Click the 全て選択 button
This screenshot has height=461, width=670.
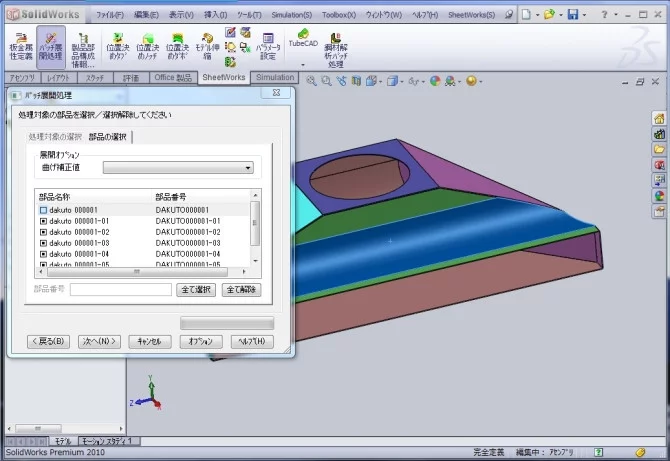[x=196, y=289]
